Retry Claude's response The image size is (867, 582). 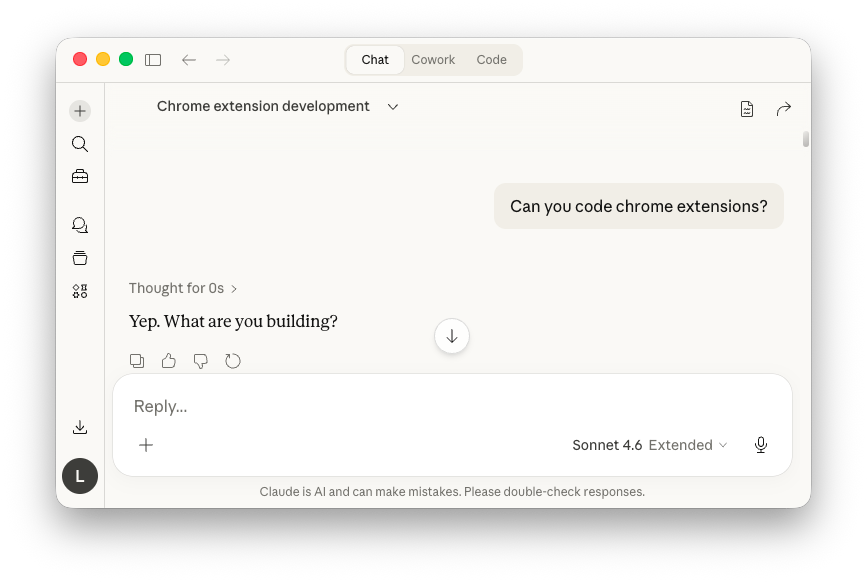click(x=233, y=360)
